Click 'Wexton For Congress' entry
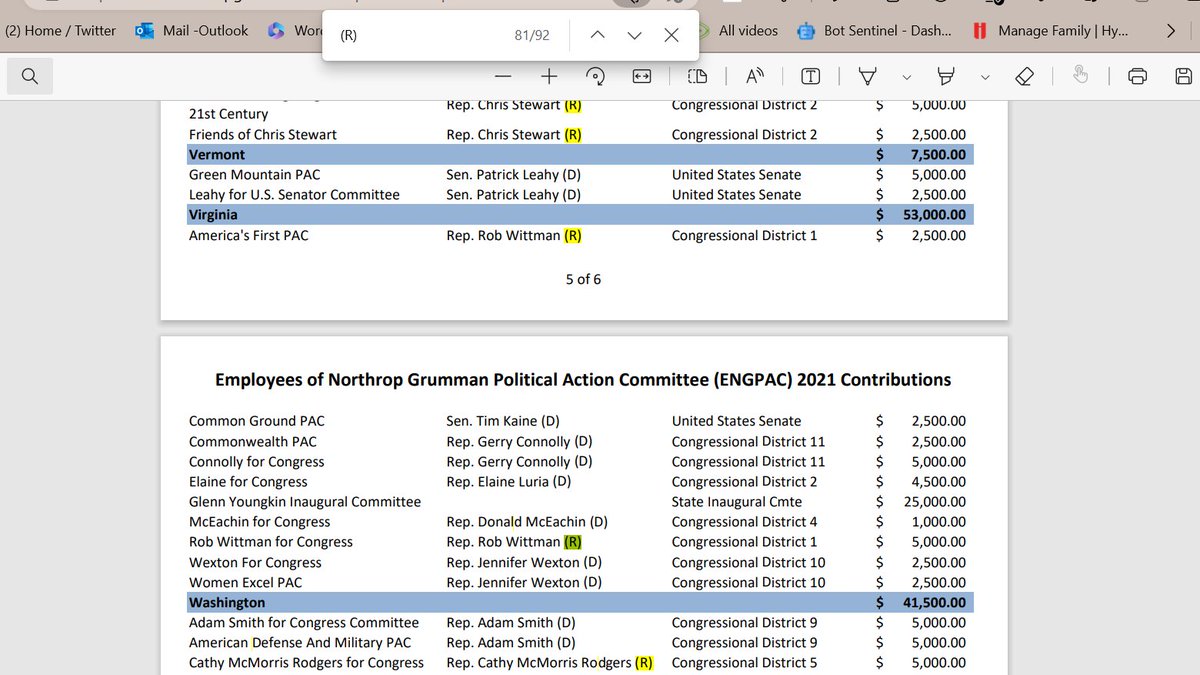Image resolution: width=1200 pixels, height=675 pixels. (255, 562)
